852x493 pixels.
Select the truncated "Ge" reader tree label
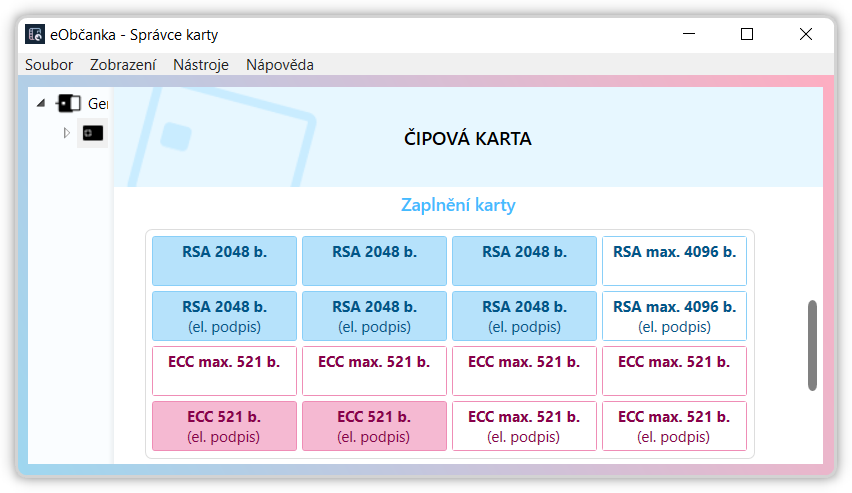pos(97,103)
